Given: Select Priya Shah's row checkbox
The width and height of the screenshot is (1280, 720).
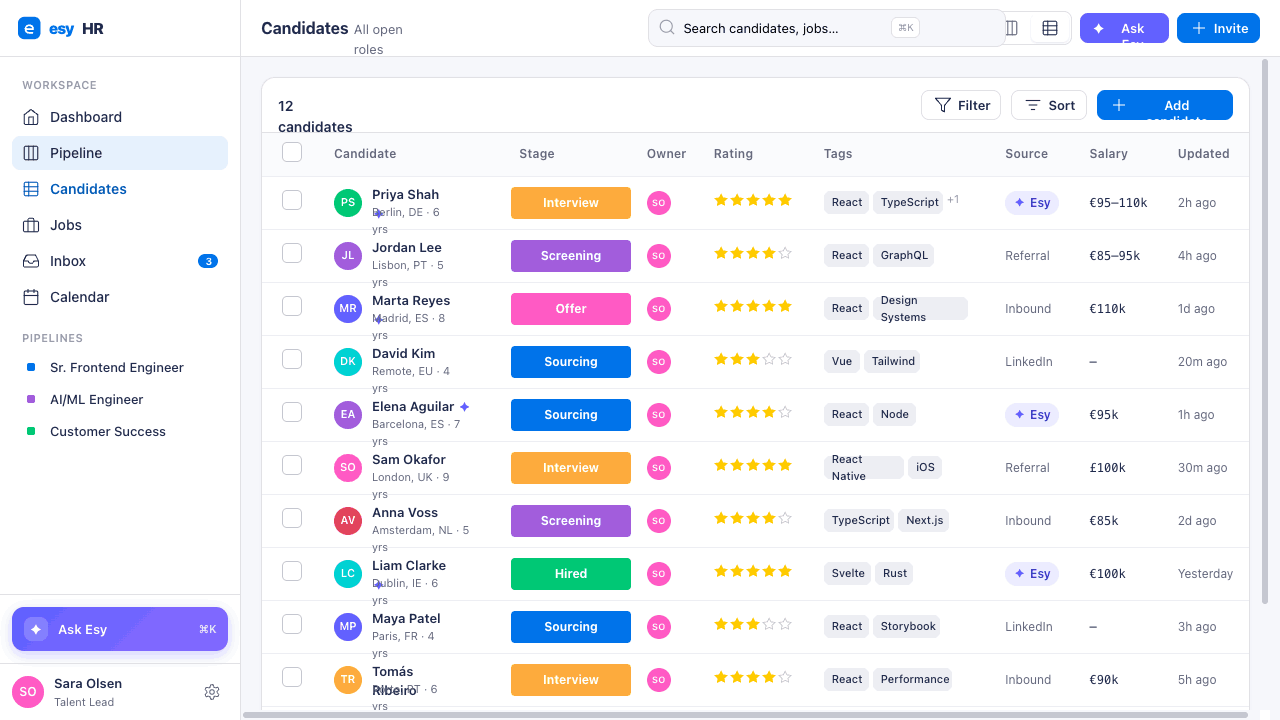Looking at the screenshot, I should pyautogui.click(x=292, y=200).
